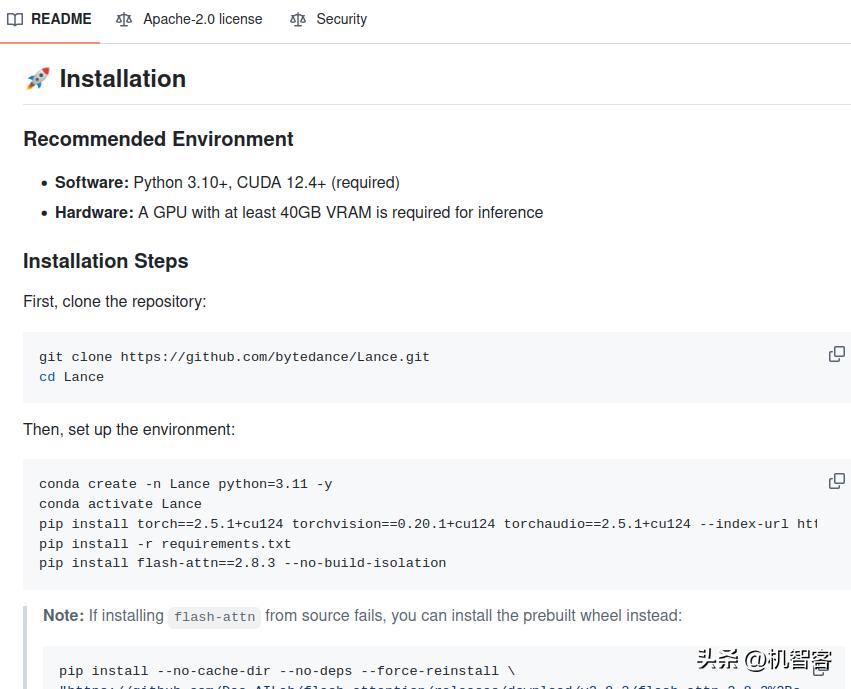The height and width of the screenshot is (689, 851).
Task: Click the 'cd Lance' command line
Action: 71,377
